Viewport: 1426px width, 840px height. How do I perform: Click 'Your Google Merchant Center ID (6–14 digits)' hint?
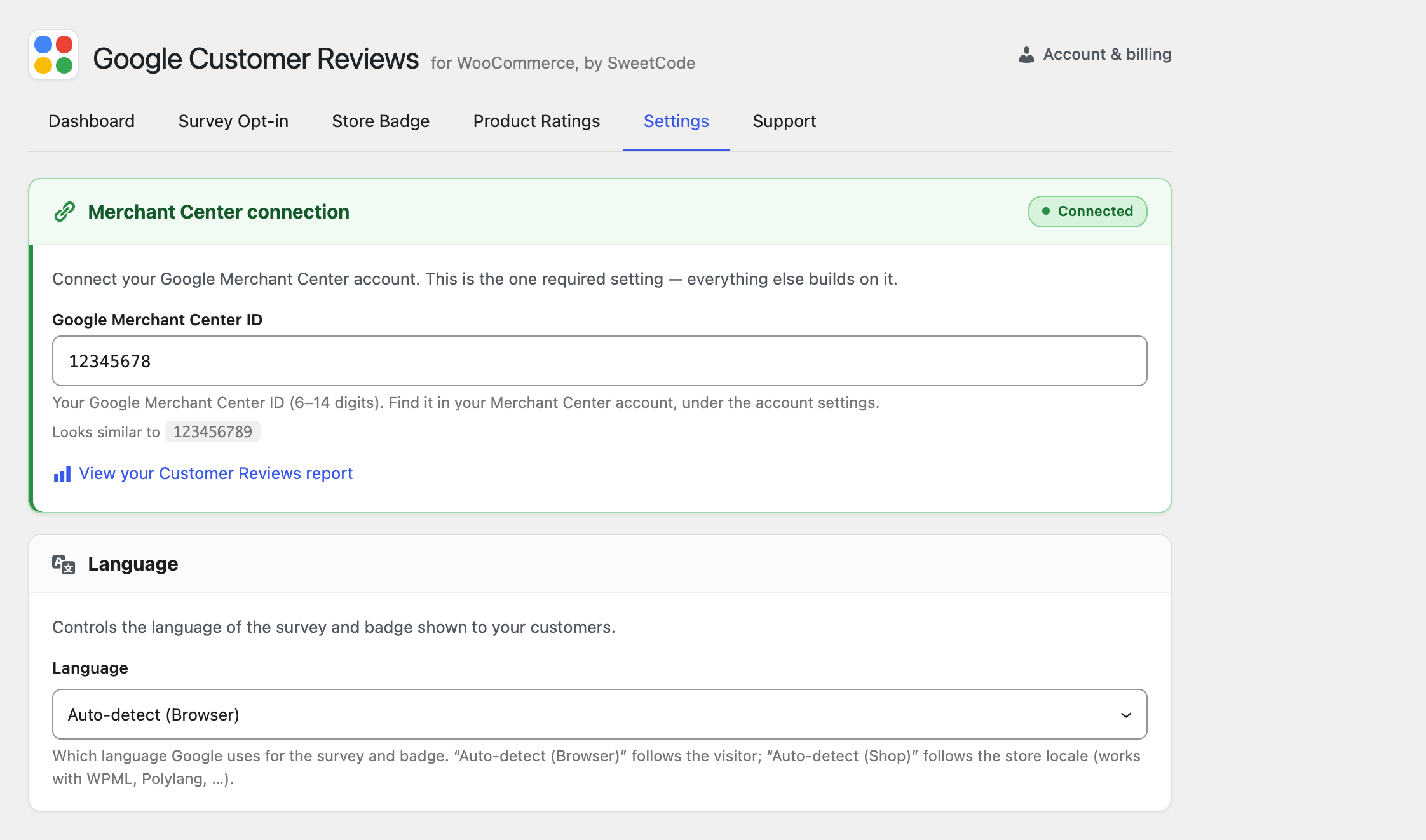466,403
